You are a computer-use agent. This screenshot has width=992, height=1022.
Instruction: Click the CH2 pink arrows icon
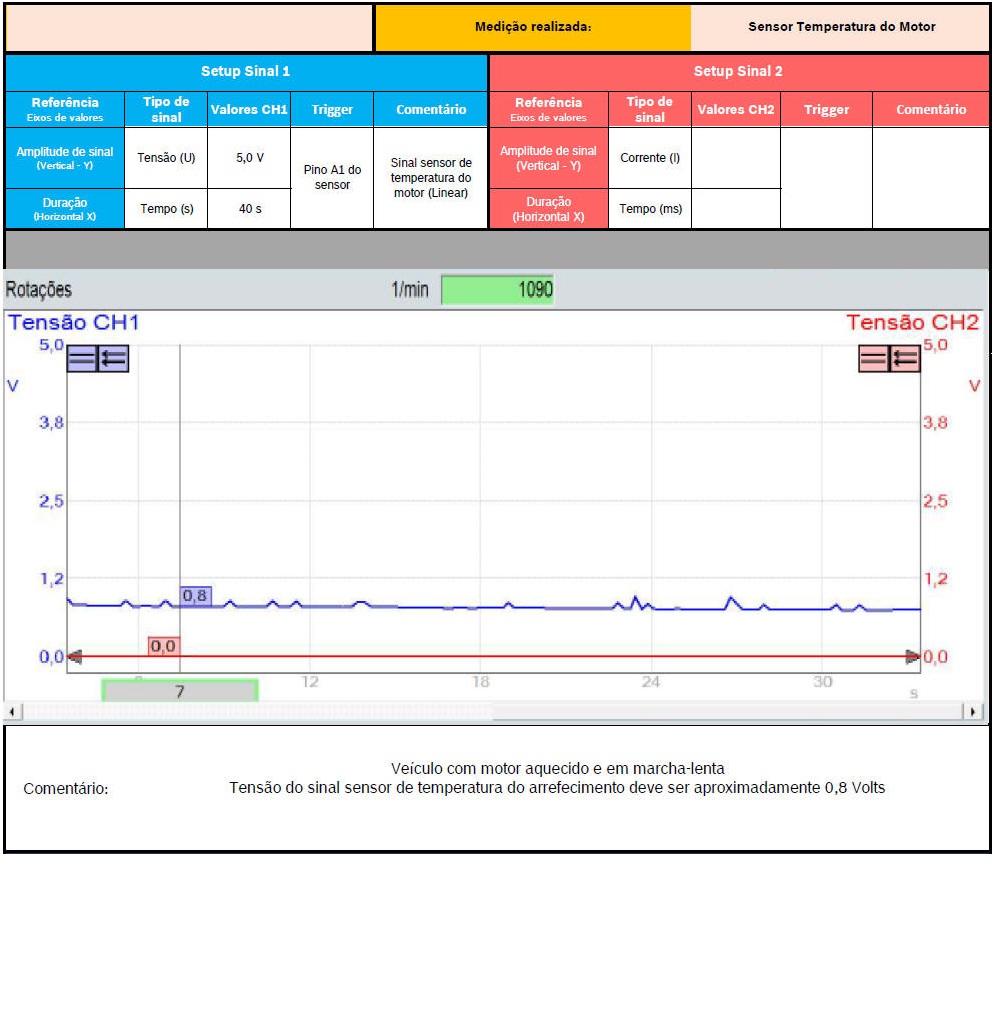click(x=905, y=359)
